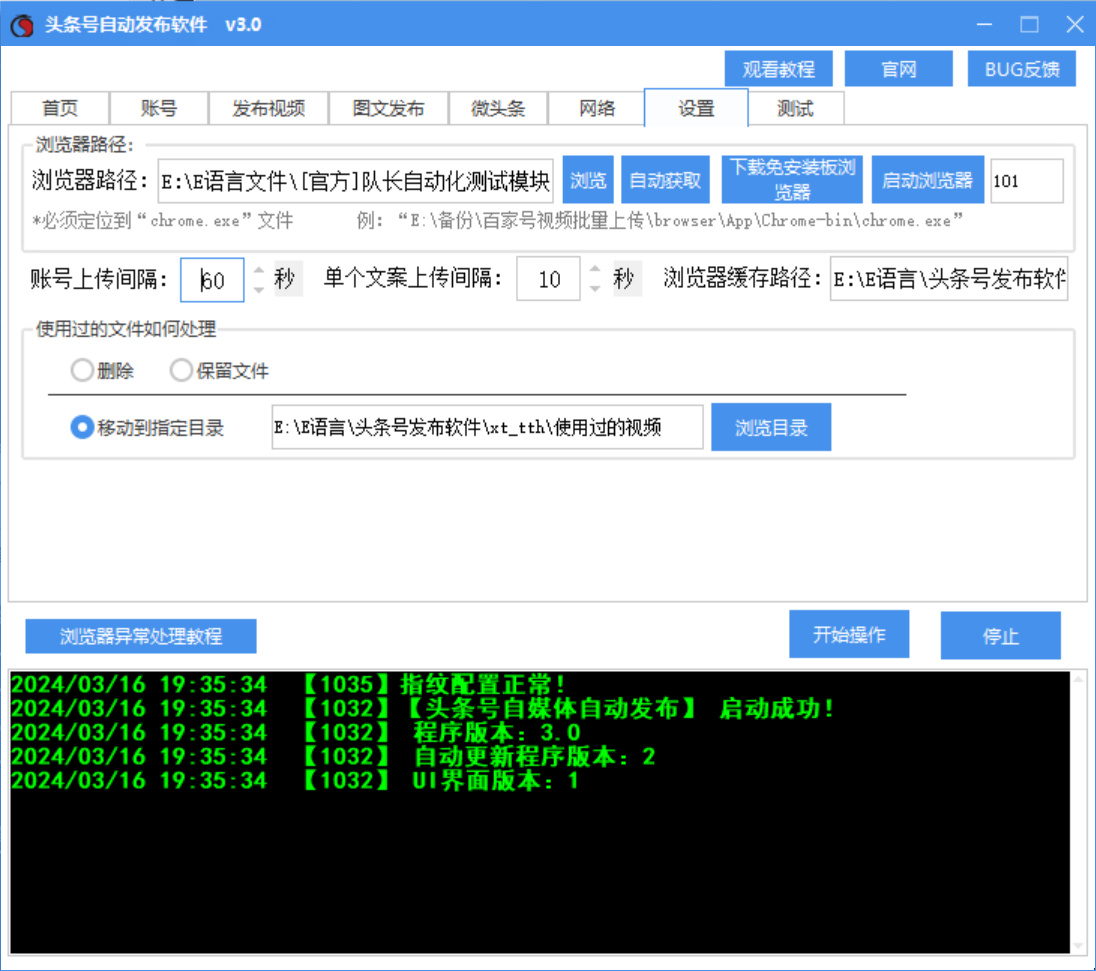Click the BUG反馈 feedback button

[x=1021, y=69]
